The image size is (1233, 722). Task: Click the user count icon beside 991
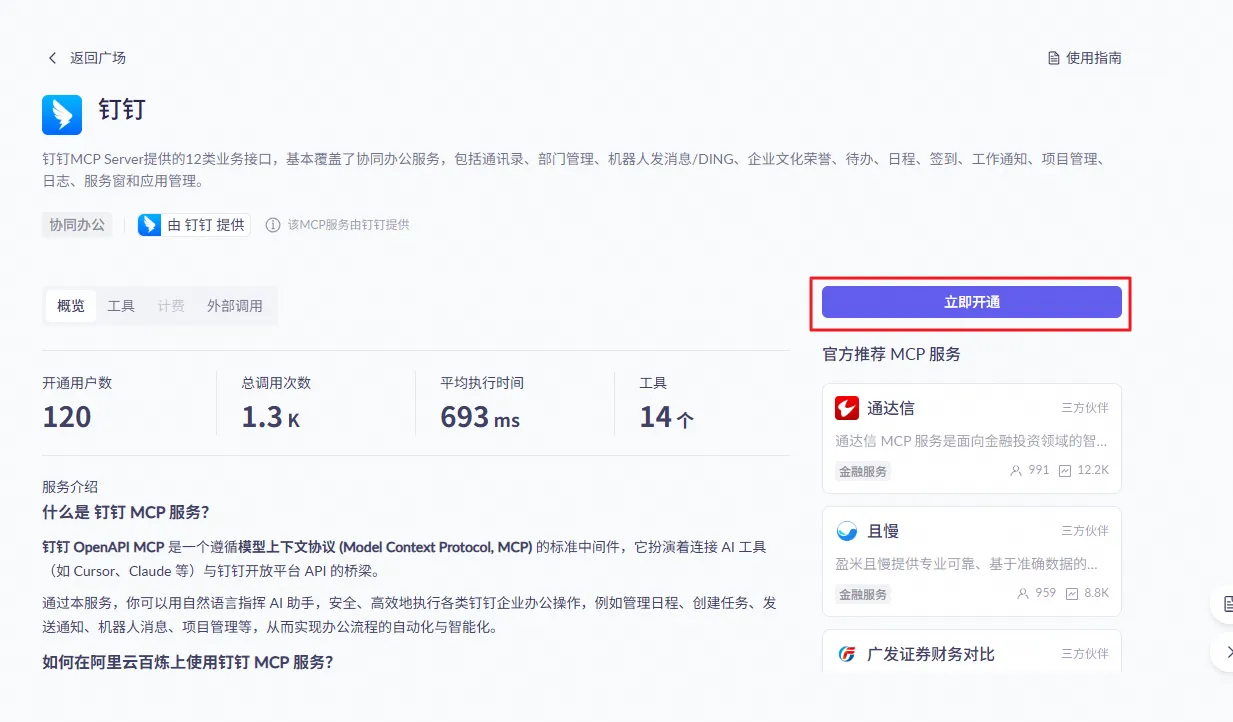click(1016, 470)
